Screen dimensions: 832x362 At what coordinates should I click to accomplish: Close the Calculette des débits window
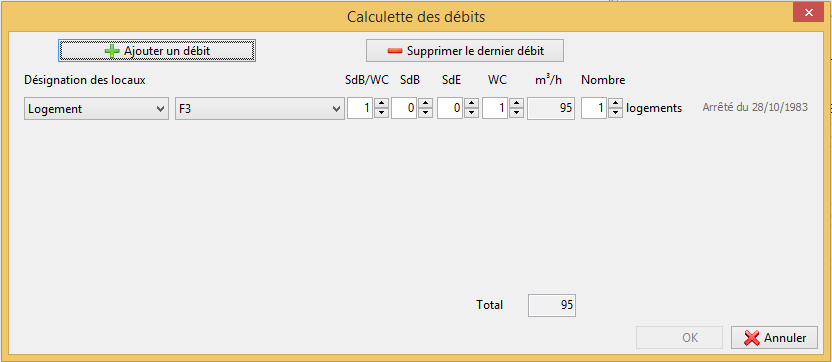(809, 13)
